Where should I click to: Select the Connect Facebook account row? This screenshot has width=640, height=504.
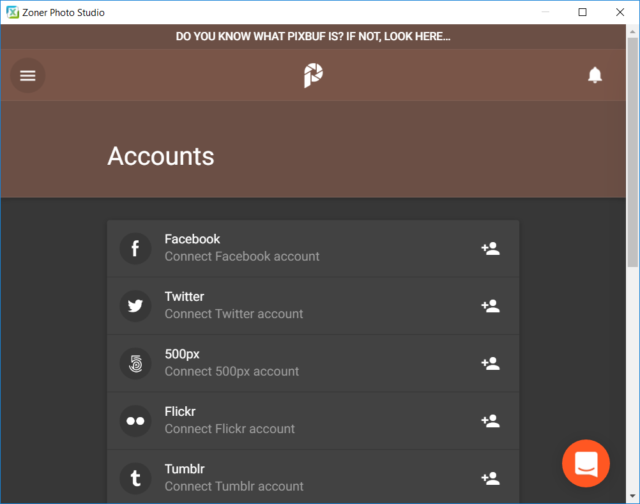[x=313, y=249]
